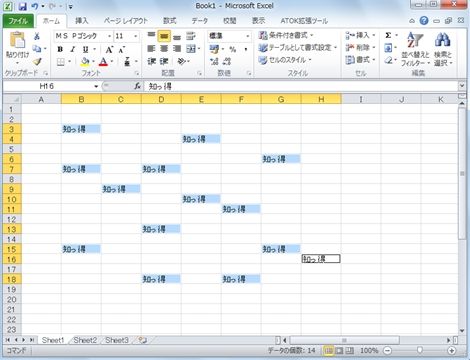Image resolution: width=470 pixels, height=360 pixels.
Task: Toggle Italic formatting
Action: 73,49
